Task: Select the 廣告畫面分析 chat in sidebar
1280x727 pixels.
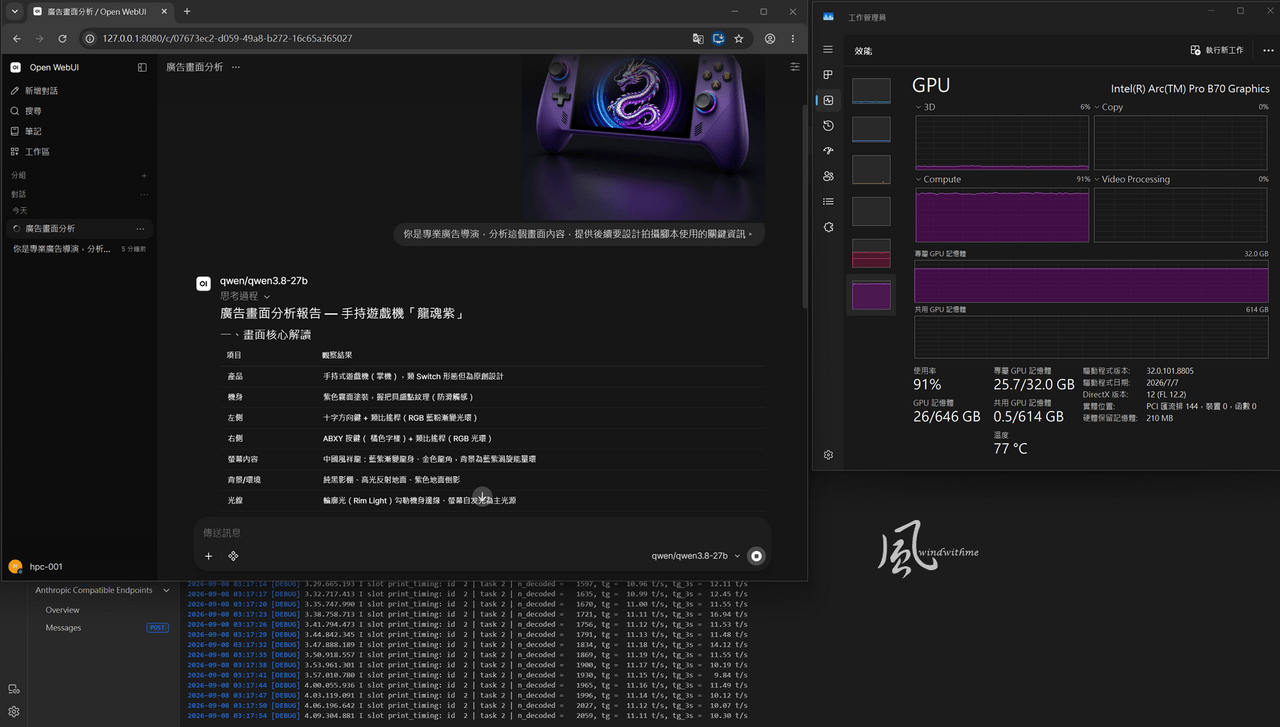Action: click(79, 228)
